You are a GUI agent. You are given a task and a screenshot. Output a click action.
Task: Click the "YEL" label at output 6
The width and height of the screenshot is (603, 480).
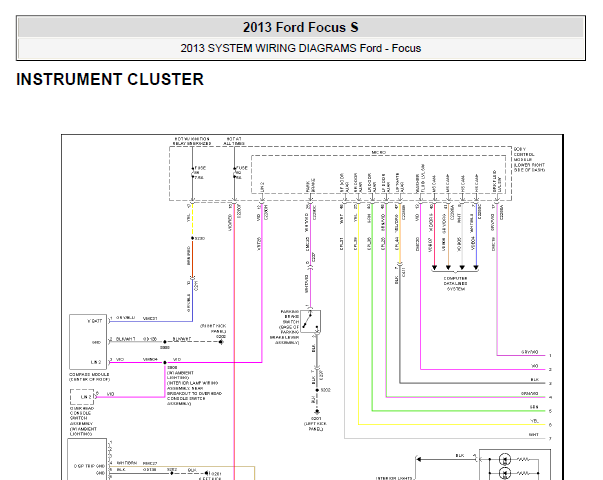535,421
